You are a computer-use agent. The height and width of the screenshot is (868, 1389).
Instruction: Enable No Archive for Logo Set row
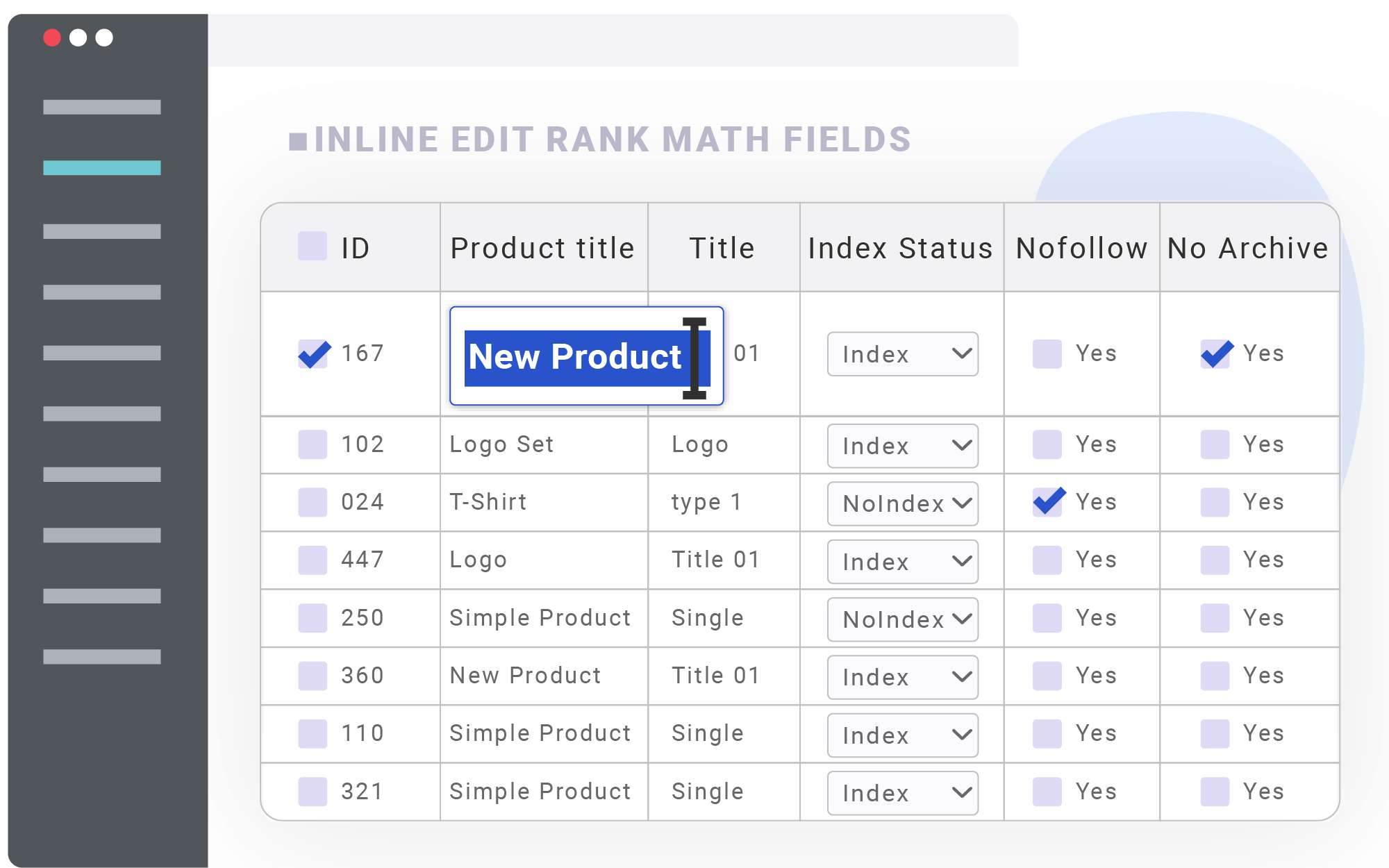point(1215,444)
